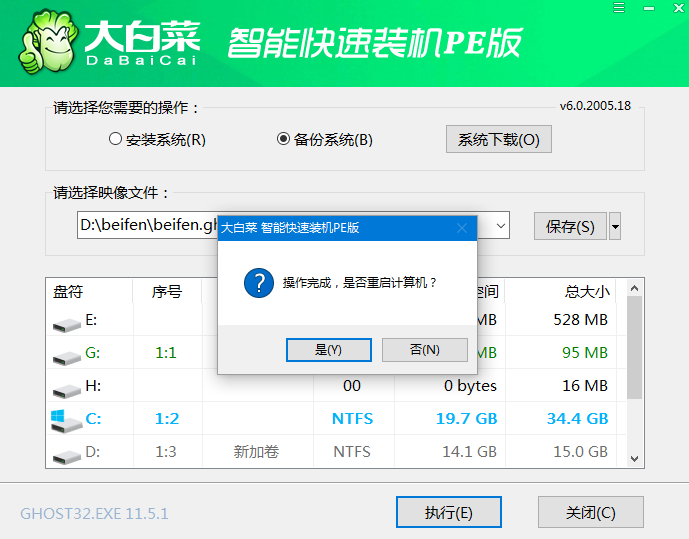Select the C: drive label
Viewport: 689px width, 539px height.
93,419
